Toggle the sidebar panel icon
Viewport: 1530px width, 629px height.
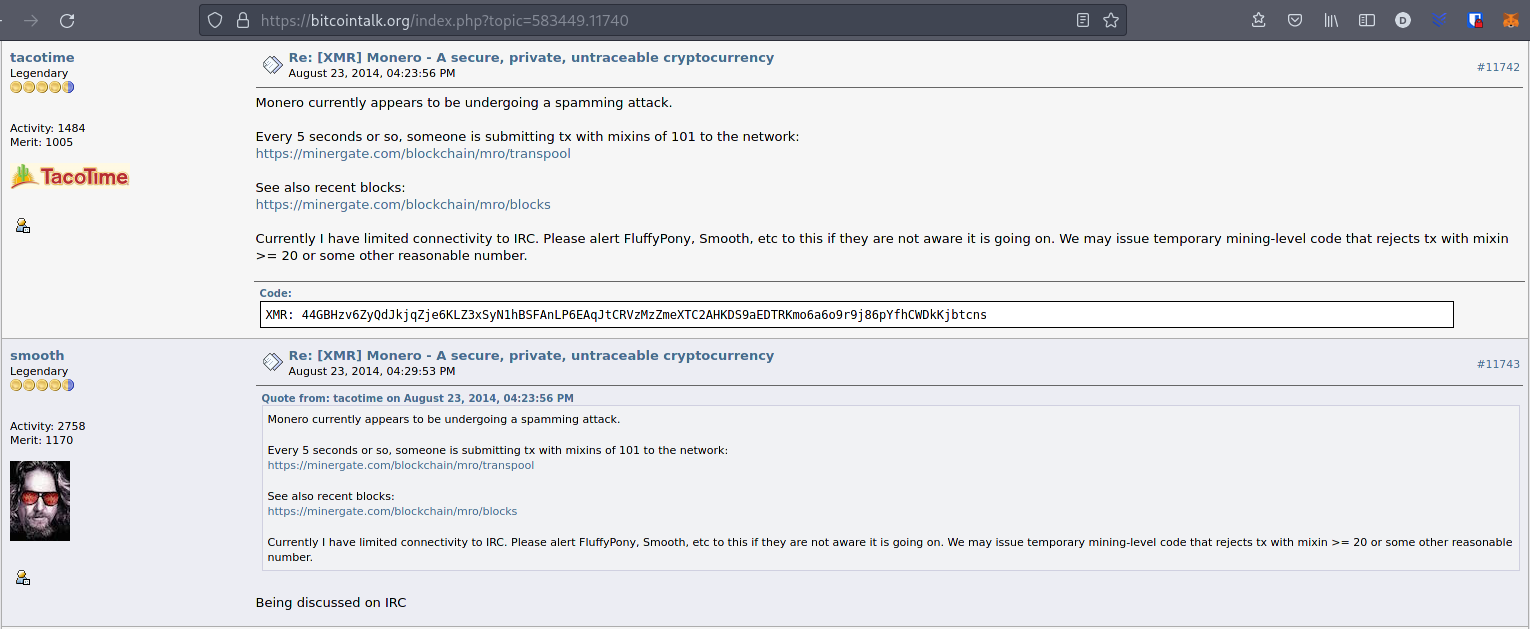pyautogui.click(x=1367, y=20)
